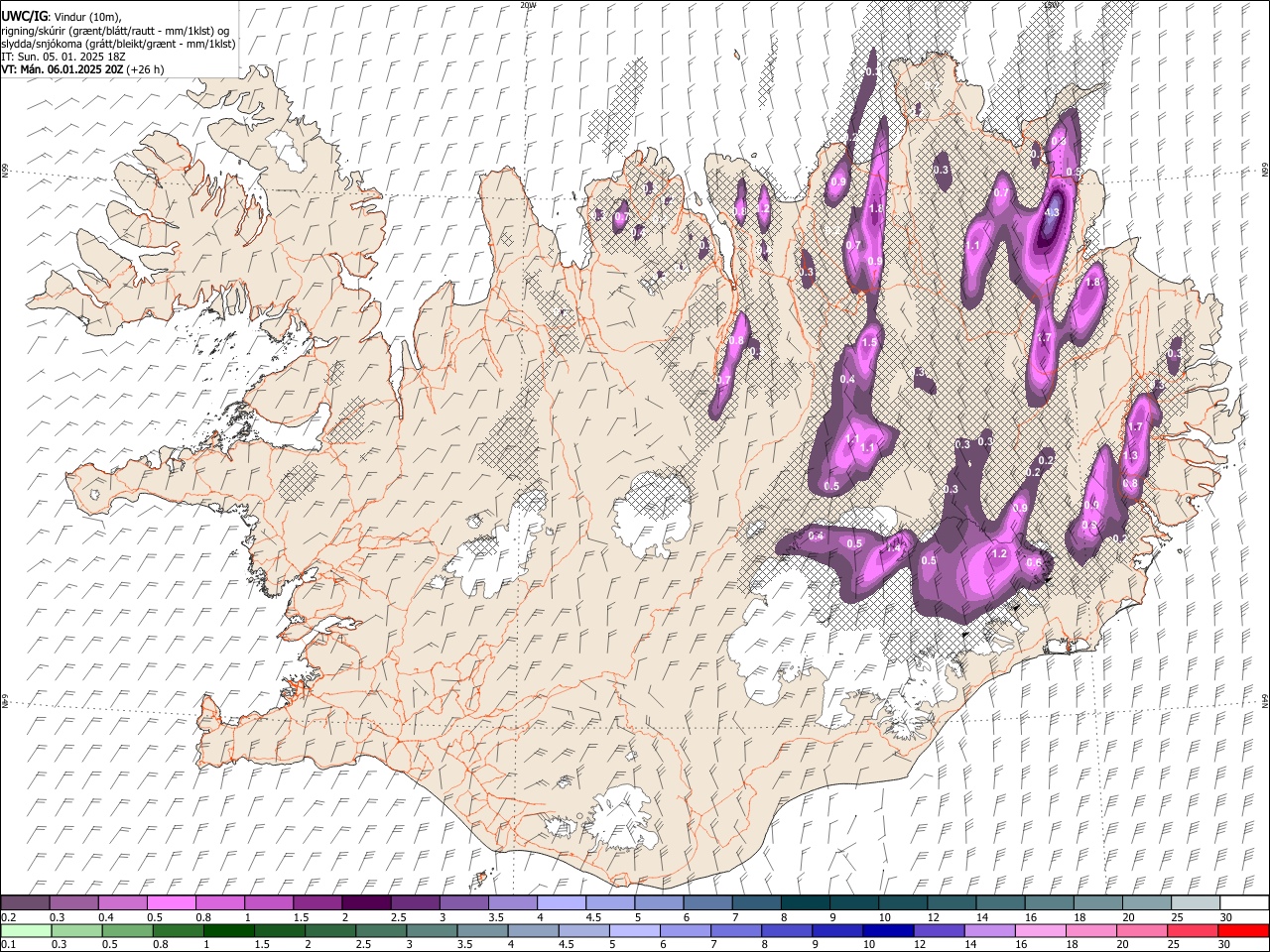Click the (+26 h) forecast offset text
Image resolution: width=1270 pixels, height=952 pixels.
coord(146,69)
